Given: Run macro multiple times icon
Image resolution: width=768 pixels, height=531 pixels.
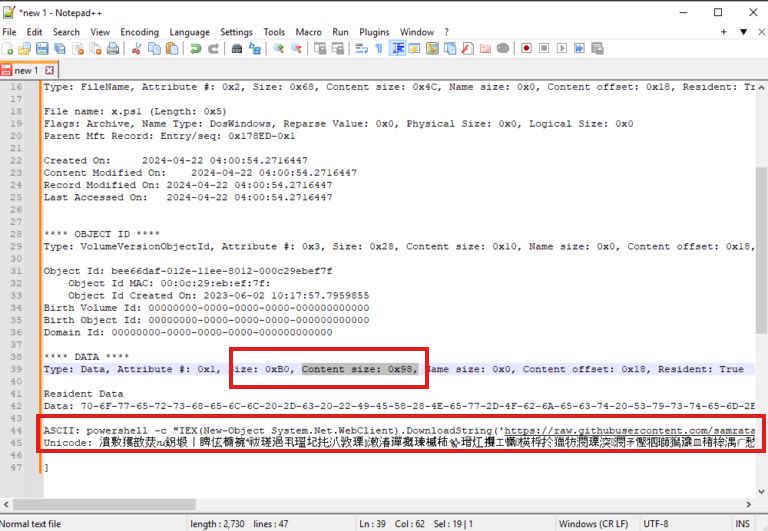Looking at the screenshot, I should pos(579,48).
